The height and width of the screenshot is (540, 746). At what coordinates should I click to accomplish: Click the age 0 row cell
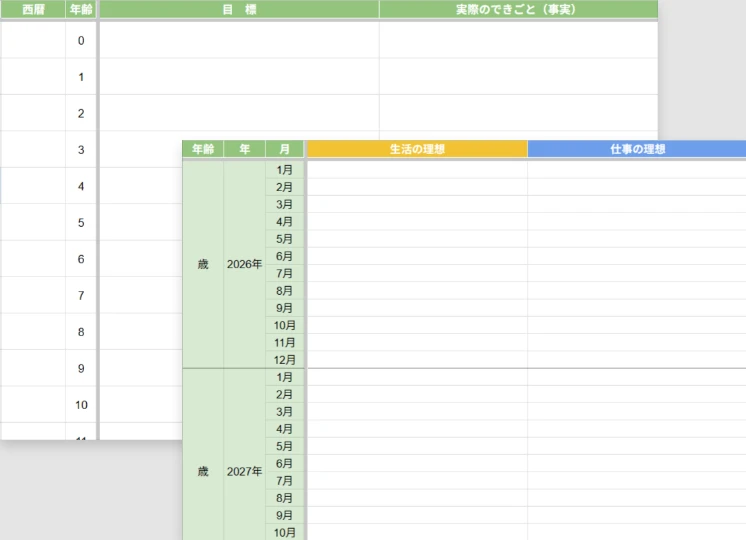pos(81,40)
